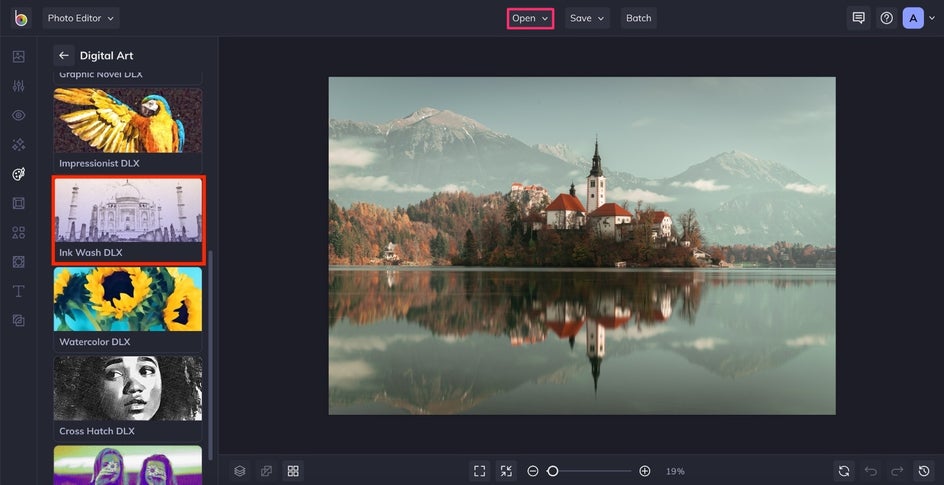Toggle the layers panel icon

(240, 471)
